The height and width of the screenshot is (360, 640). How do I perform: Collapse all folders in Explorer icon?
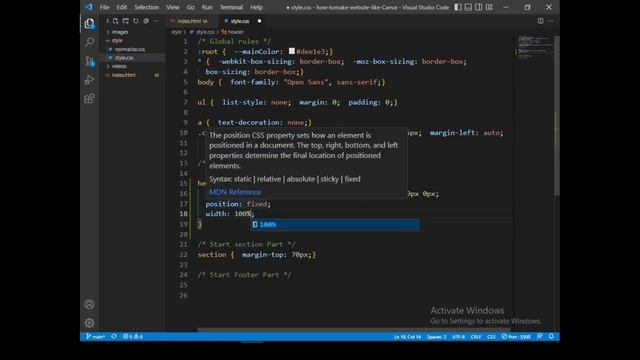click(146, 21)
